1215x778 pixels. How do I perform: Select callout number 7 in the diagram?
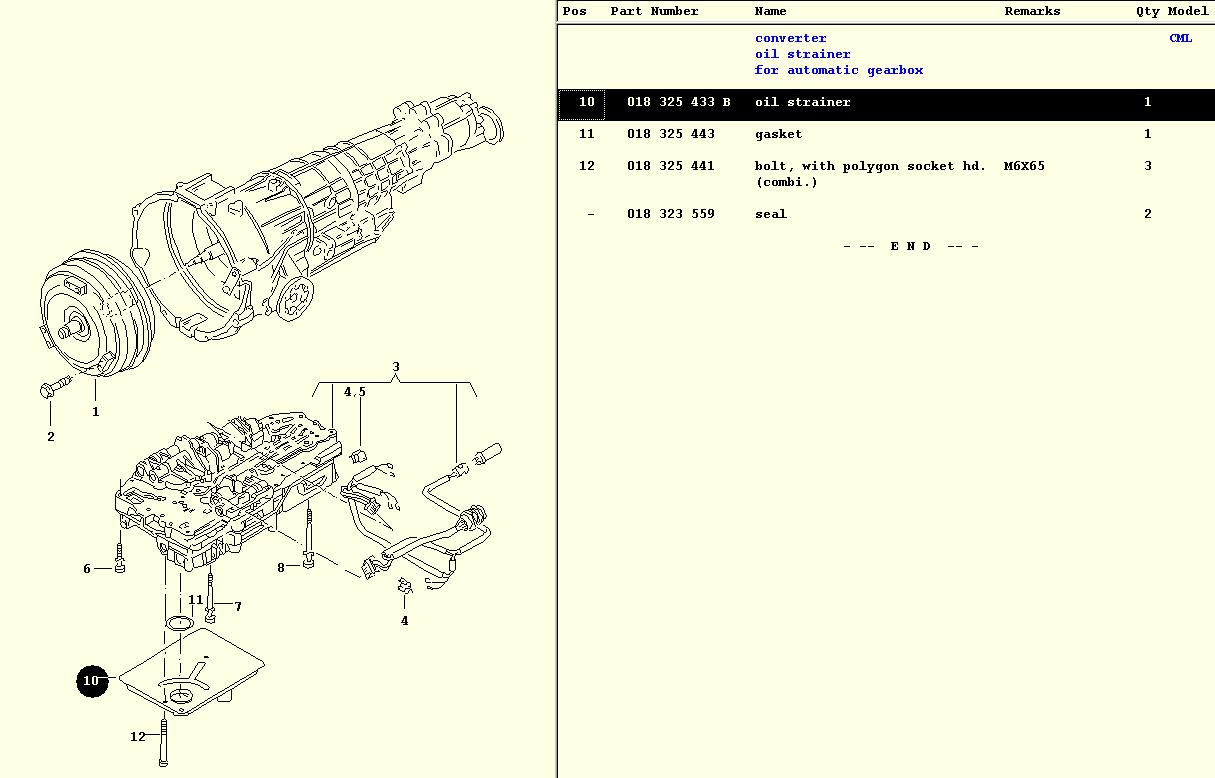click(x=238, y=606)
